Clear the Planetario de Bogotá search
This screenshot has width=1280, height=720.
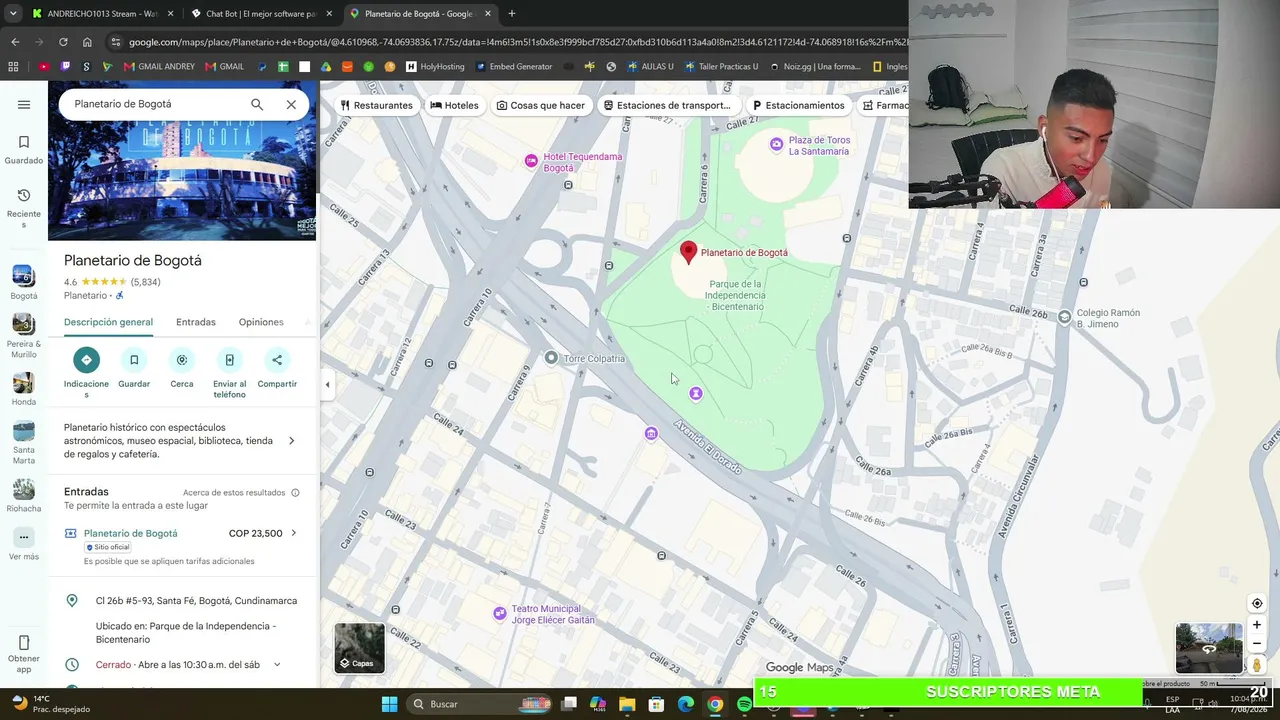pos(291,104)
